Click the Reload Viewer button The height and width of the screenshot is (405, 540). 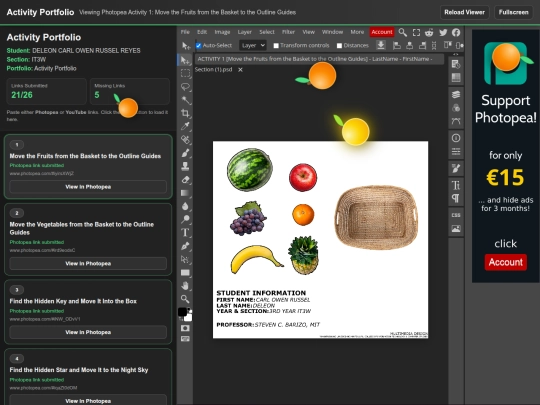[x=464, y=12]
